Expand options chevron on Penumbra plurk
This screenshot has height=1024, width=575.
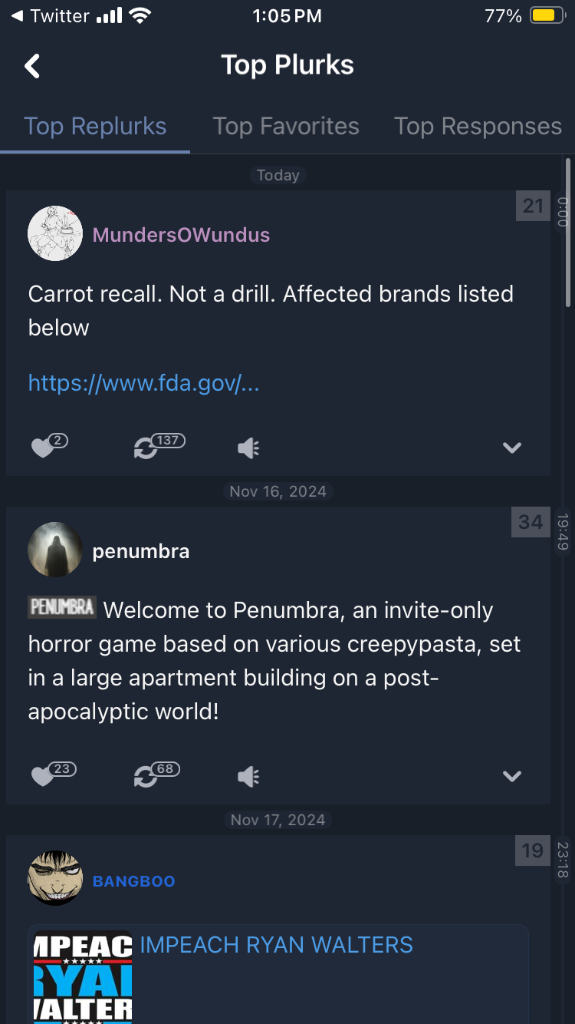512,776
